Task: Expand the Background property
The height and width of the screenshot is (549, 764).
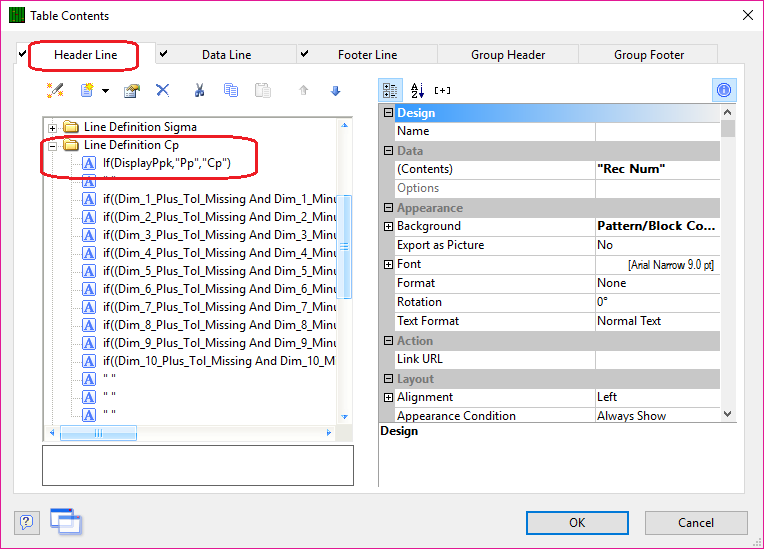Action: 388,227
